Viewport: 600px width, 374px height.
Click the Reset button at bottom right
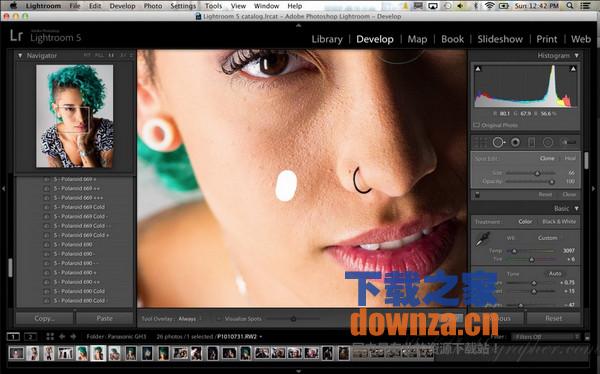(553, 318)
